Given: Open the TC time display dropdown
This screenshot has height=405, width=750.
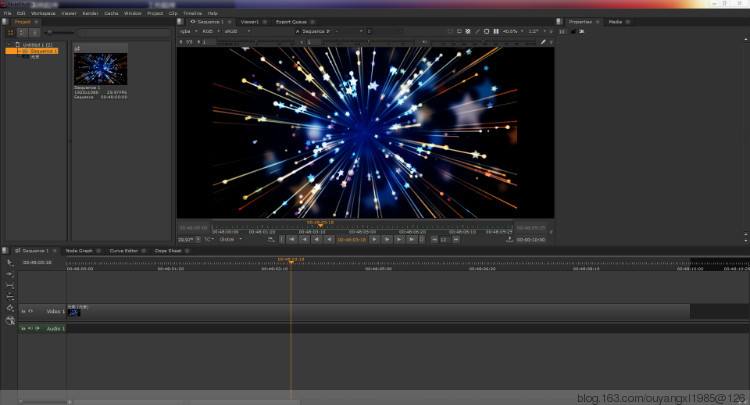Looking at the screenshot, I should [x=210, y=239].
